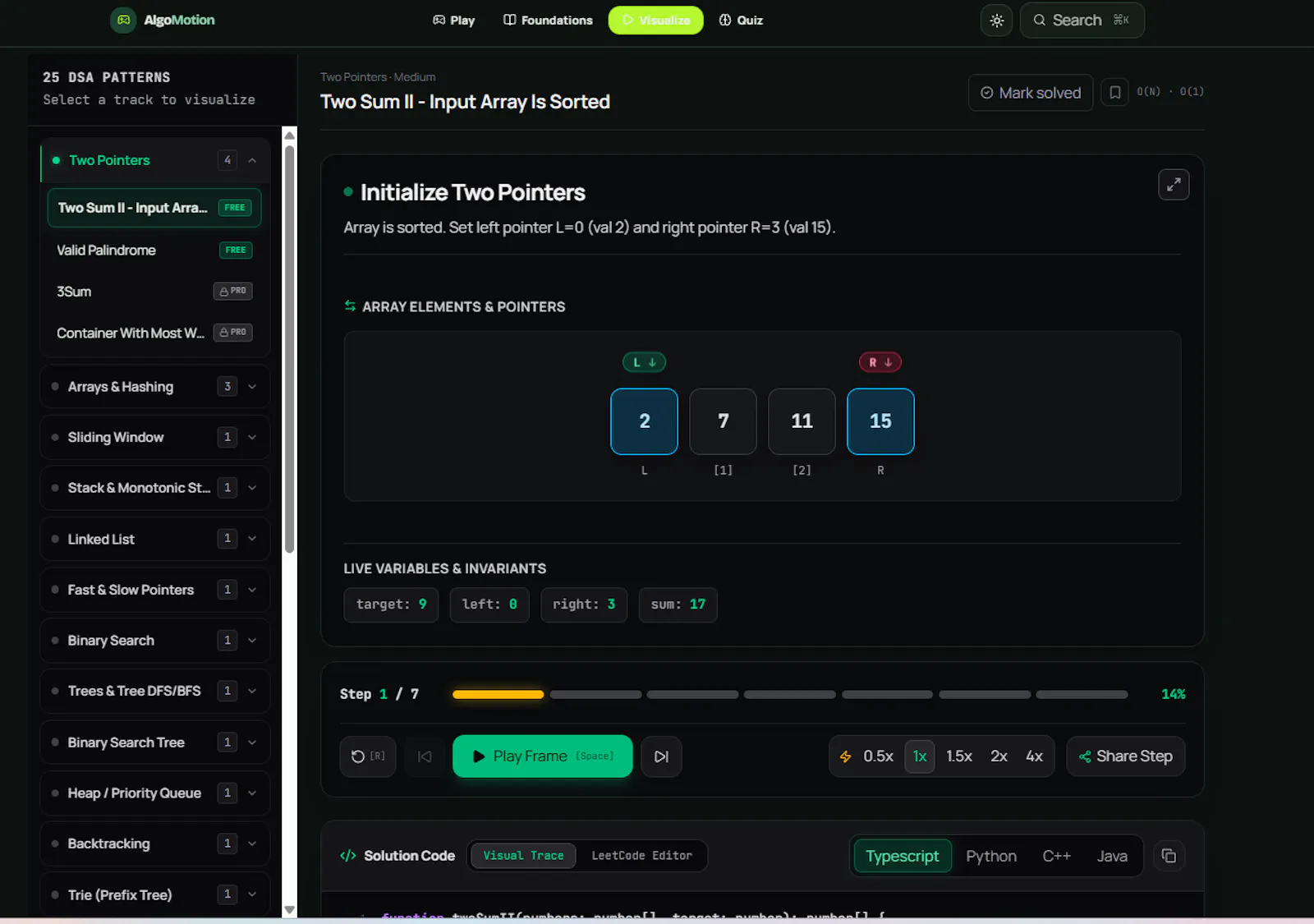Select the Visualize nav tab
This screenshot has width=1314, height=924.
tap(655, 20)
